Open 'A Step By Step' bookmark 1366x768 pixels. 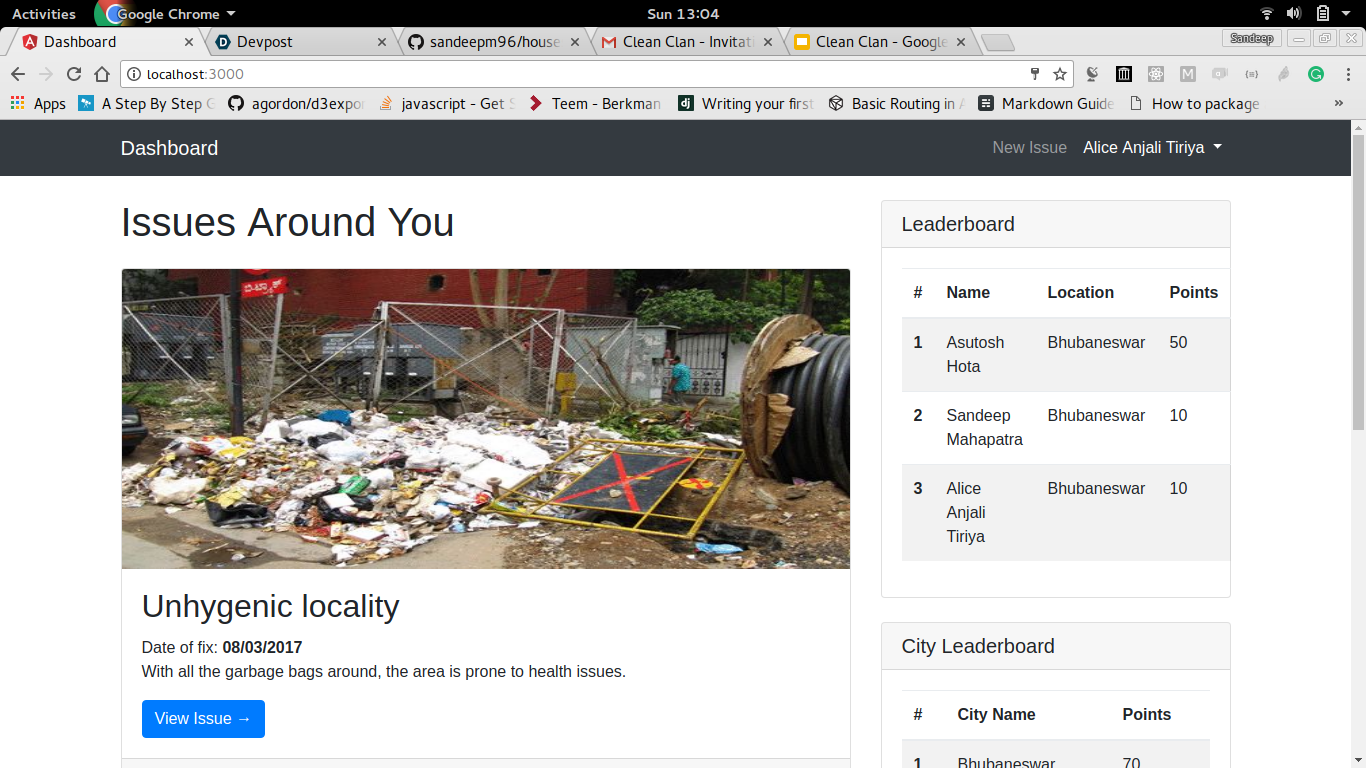(x=146, y=103)
